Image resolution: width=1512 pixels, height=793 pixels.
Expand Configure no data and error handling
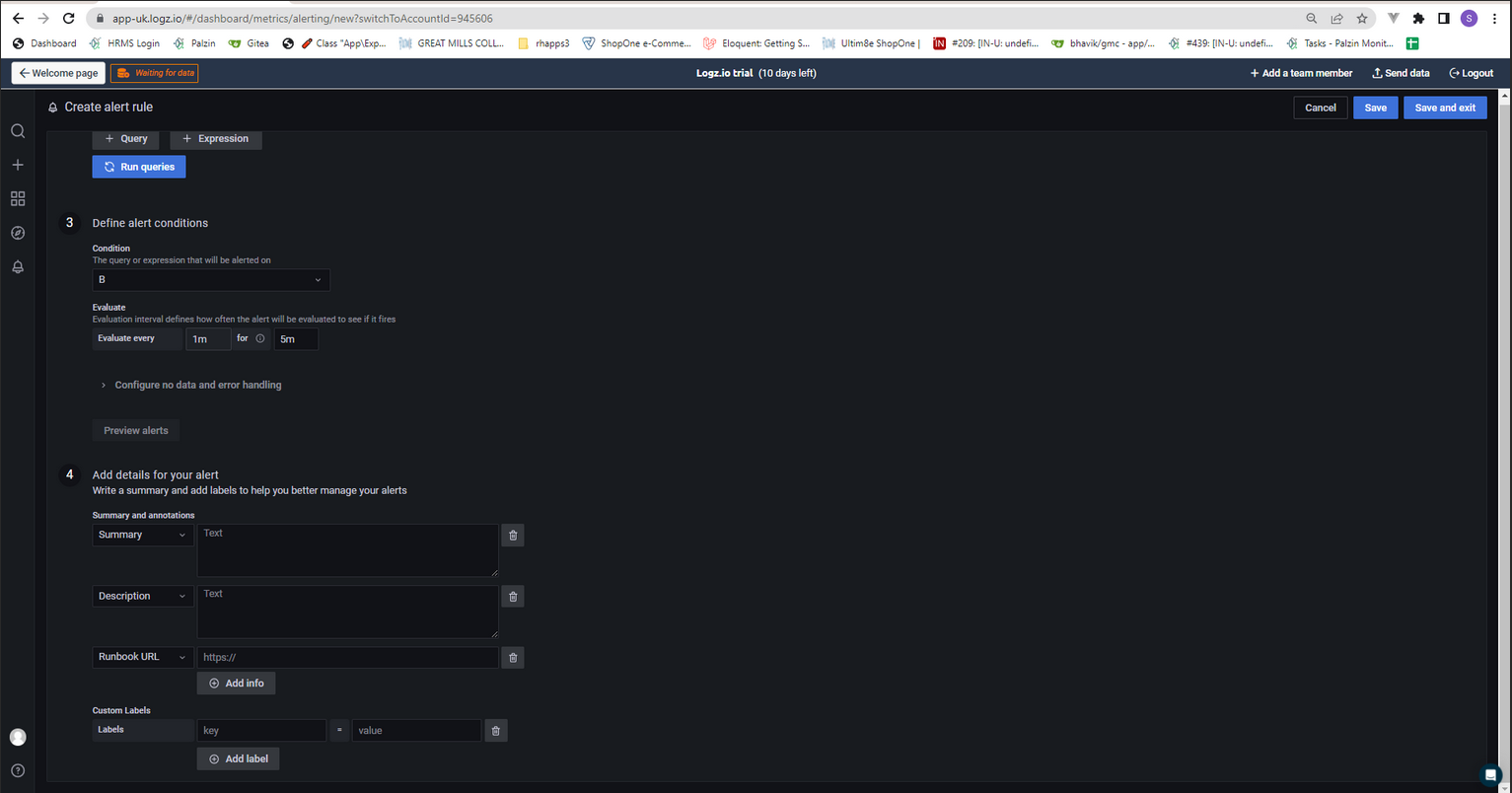191,385
